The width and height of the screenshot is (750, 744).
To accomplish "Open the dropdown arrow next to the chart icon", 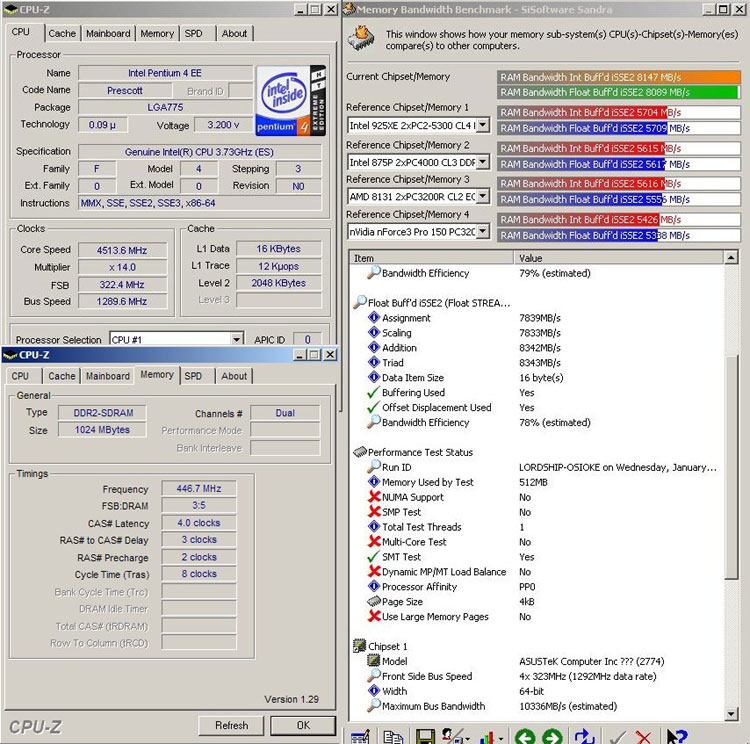I will [501, 738].
